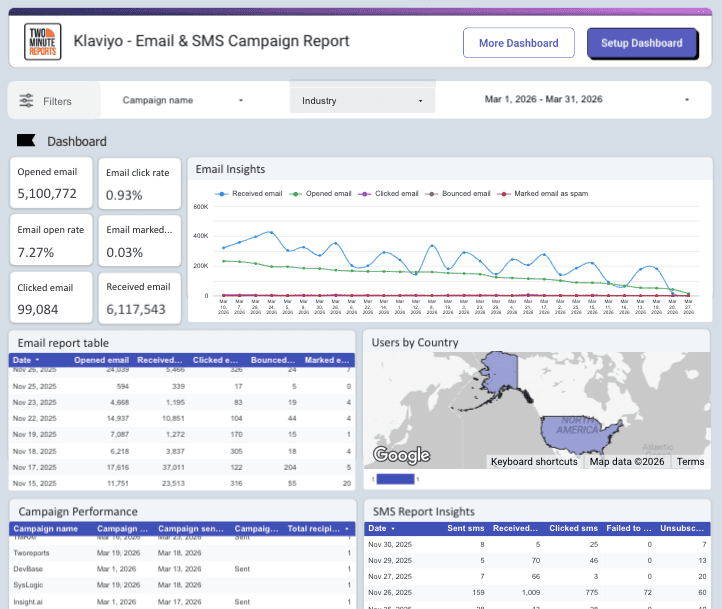Click the Users by Country title
722x609 pixels.
tap(415, 342)
